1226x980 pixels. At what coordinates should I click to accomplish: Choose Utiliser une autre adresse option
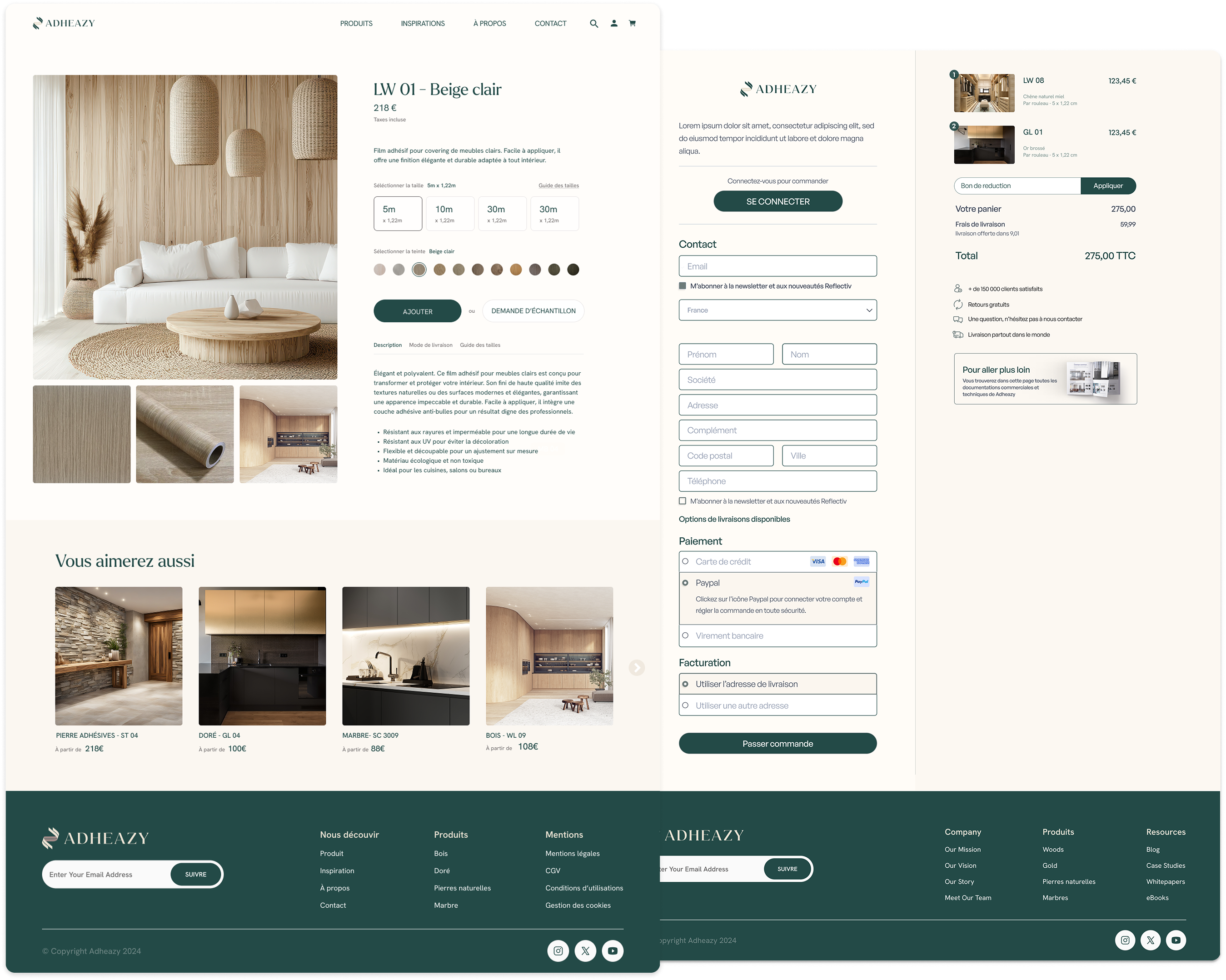coord(685,705)
